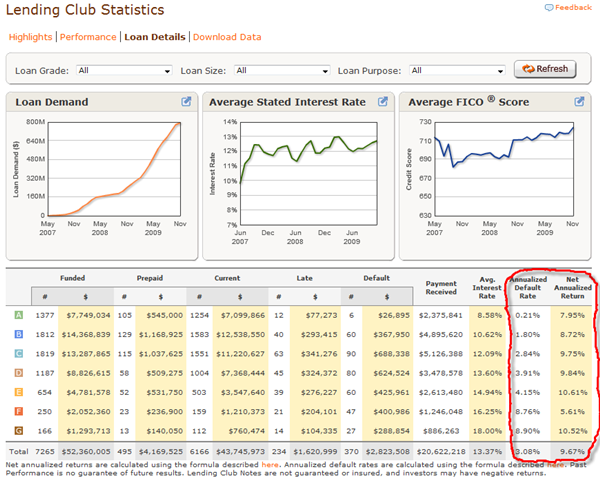Click the $276,227 late amount
The width and height of the screenshot is (600, 478).
click(x=319, y=392)
